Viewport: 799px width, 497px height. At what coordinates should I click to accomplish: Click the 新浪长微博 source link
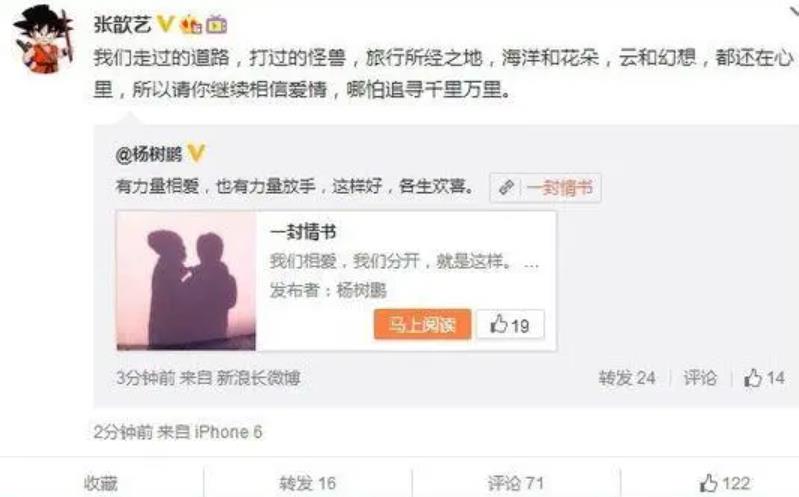tap(258, 378)
